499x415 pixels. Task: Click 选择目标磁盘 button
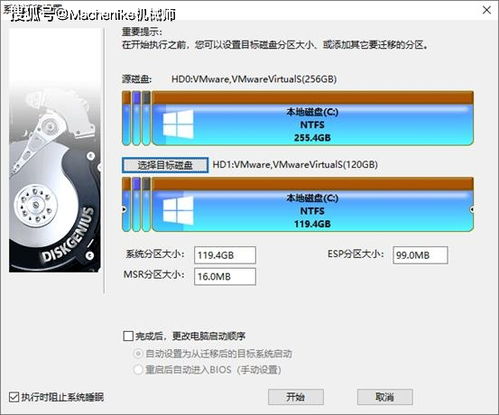165,165
